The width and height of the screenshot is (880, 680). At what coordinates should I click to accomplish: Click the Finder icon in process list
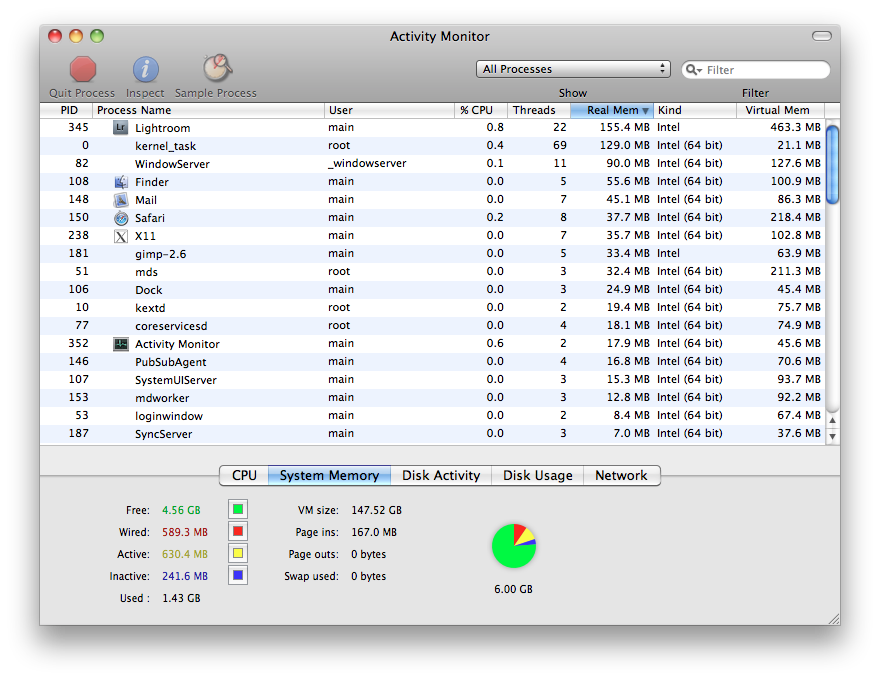pos(121,181)
